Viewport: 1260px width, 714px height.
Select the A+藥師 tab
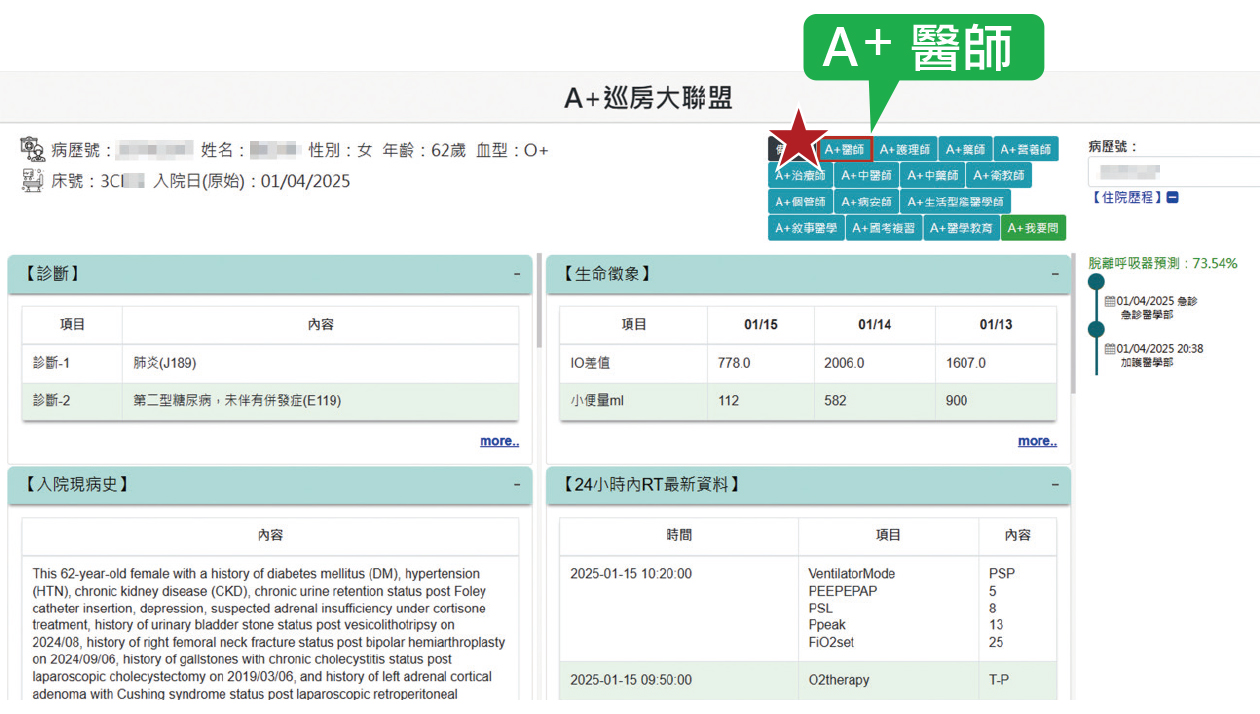pos(965,149)
